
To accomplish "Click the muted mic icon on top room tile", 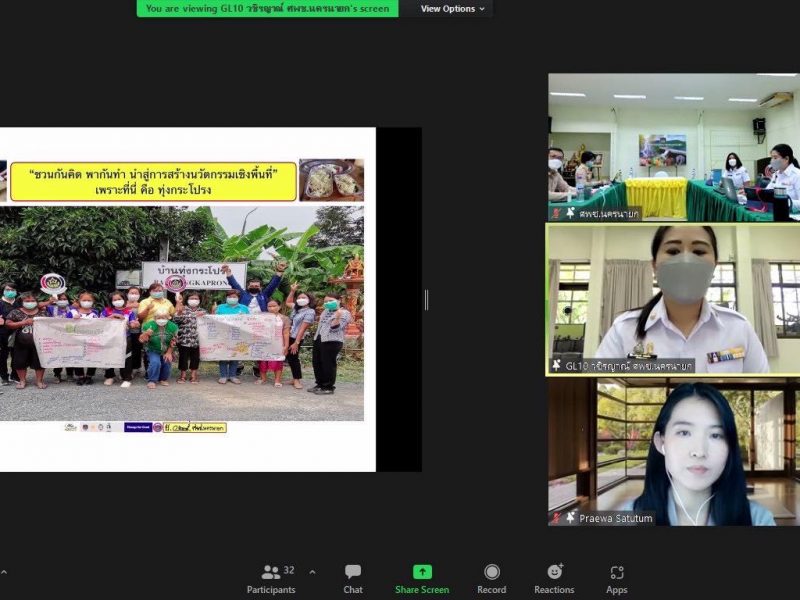I will (x=556, y=213).
